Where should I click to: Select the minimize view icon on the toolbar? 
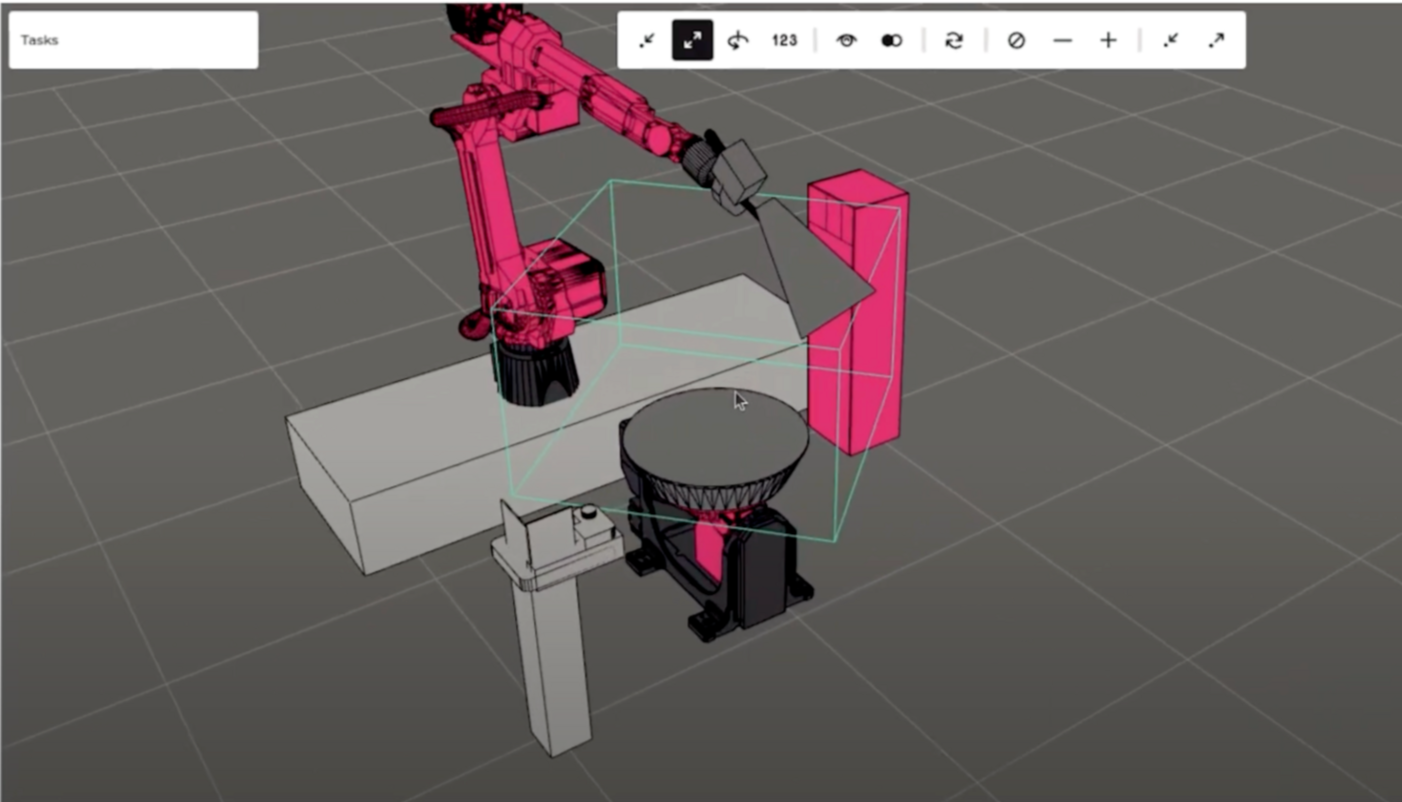coord(646,40)
